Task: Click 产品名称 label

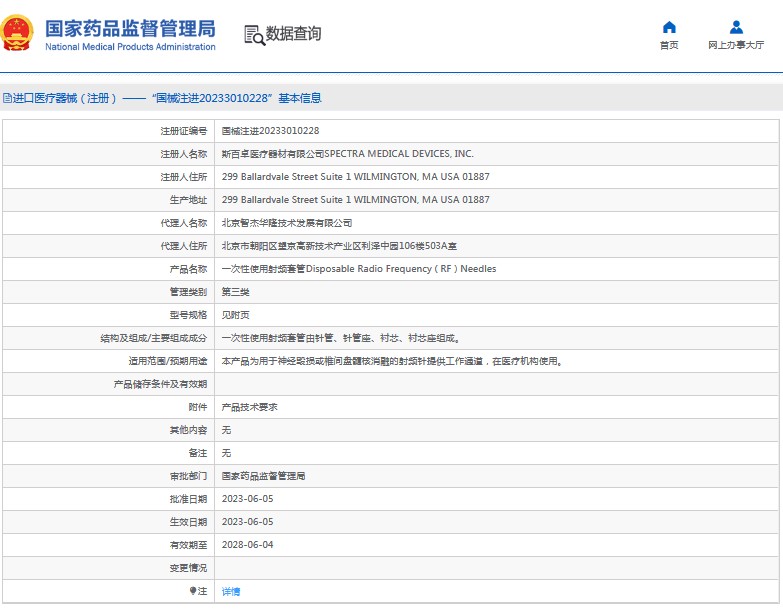Action: tap(188, 269)
